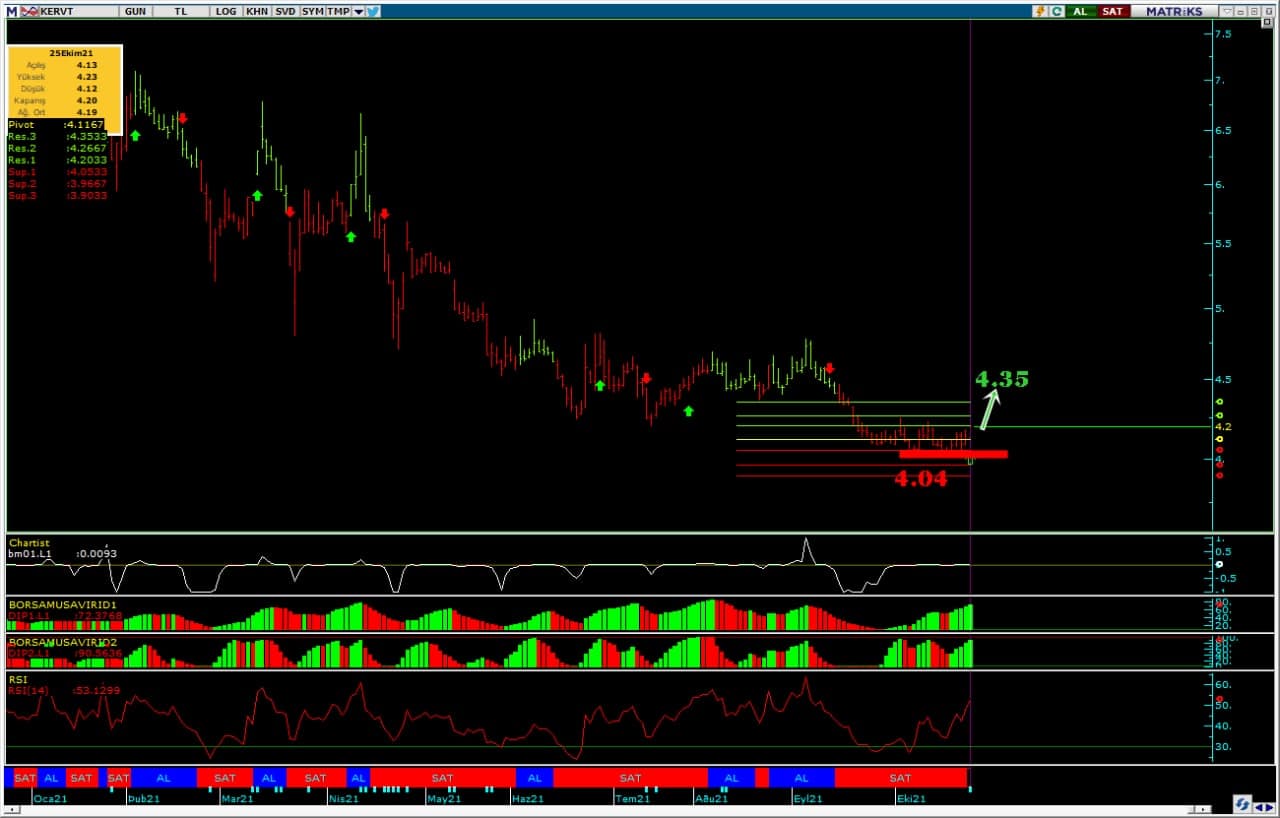Click the top yellow-green pivot circle near 4.35
The width and height of the screenshot is (1280, 818).
click(1219, 402)
